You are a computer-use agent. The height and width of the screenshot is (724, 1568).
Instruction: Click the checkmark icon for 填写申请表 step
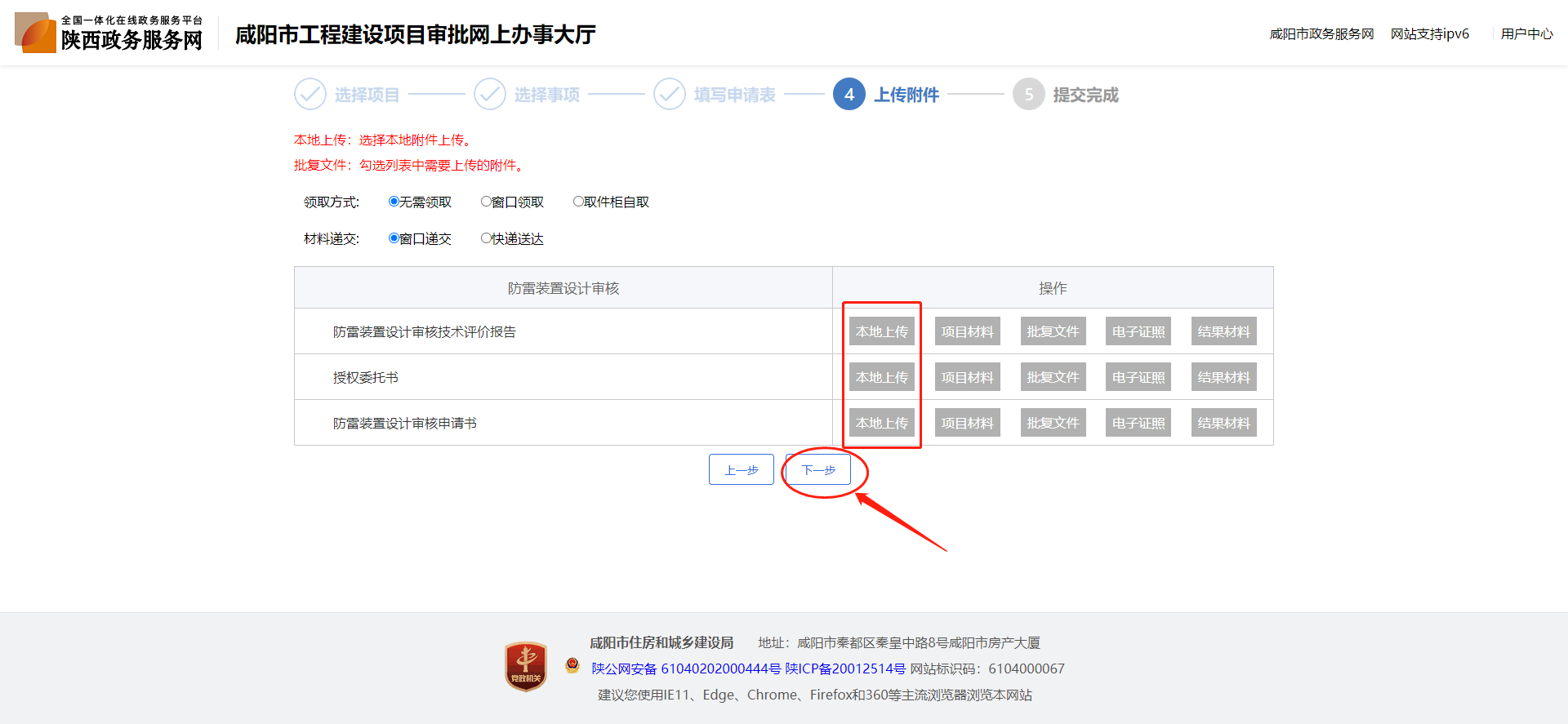670,95
